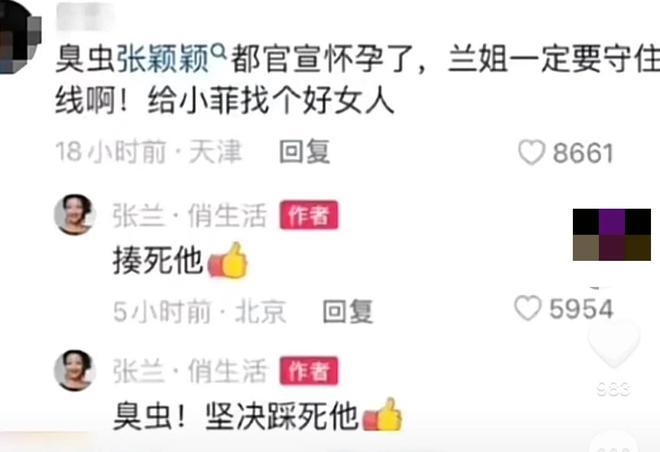
Task: Open the highlighted 张颖颖 search link
Action: [x=162, y=59]
